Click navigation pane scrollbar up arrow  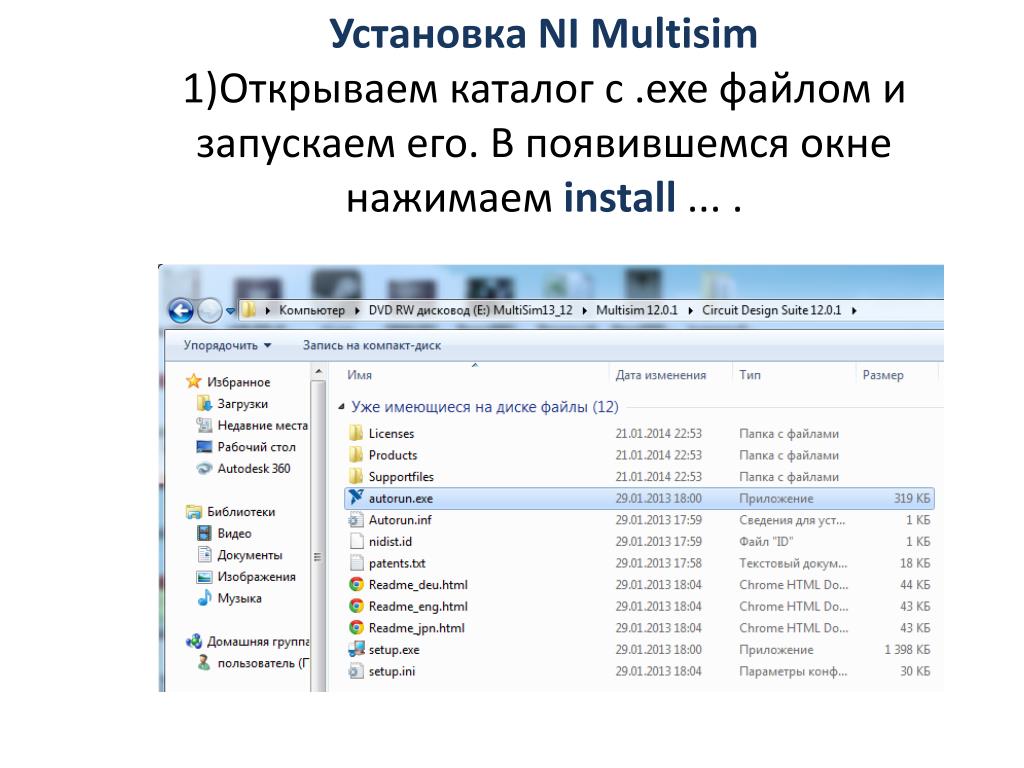pos(318,372)
